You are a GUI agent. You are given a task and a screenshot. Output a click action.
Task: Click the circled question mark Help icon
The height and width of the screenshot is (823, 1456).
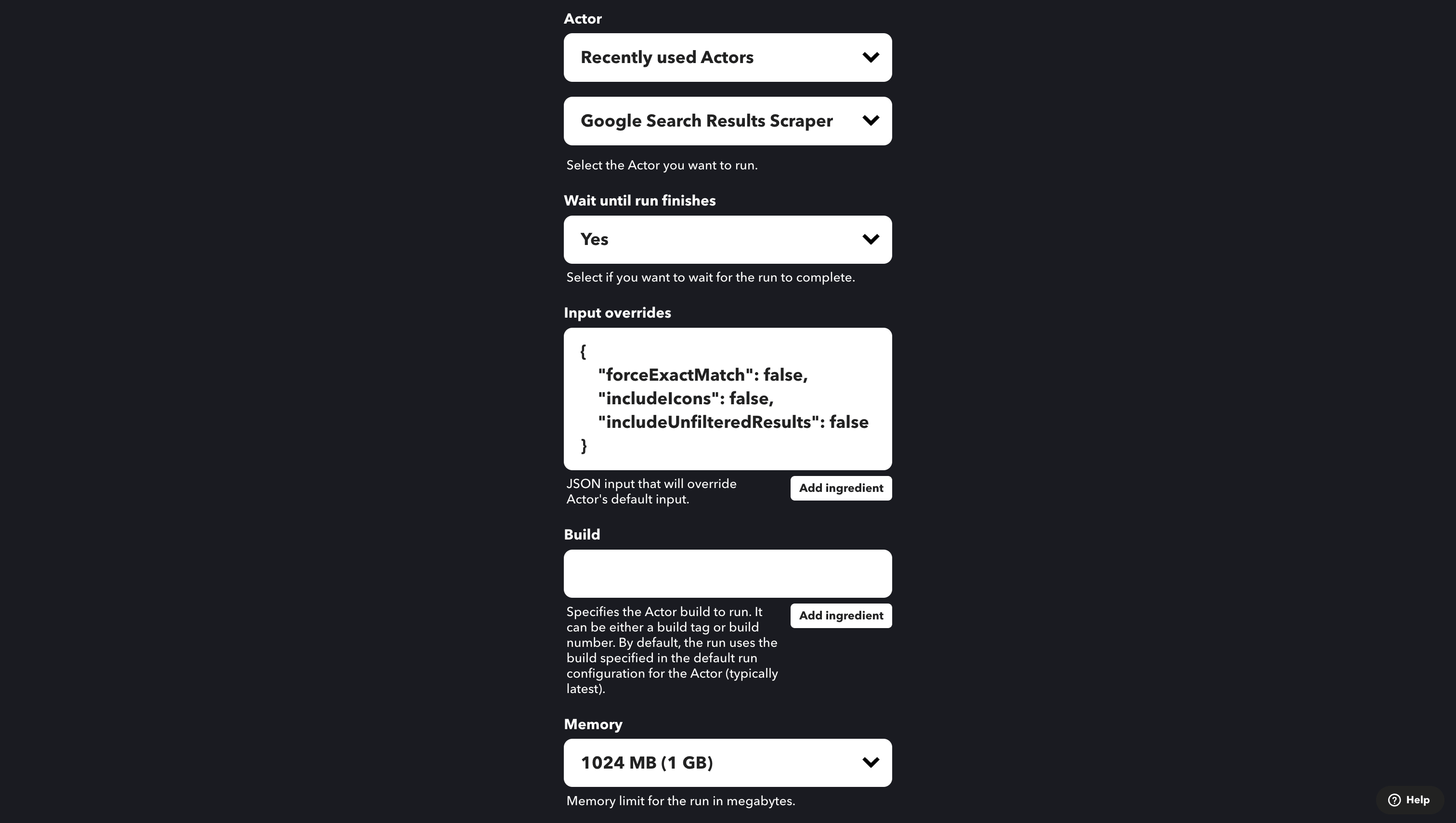tap(1394, 800)
